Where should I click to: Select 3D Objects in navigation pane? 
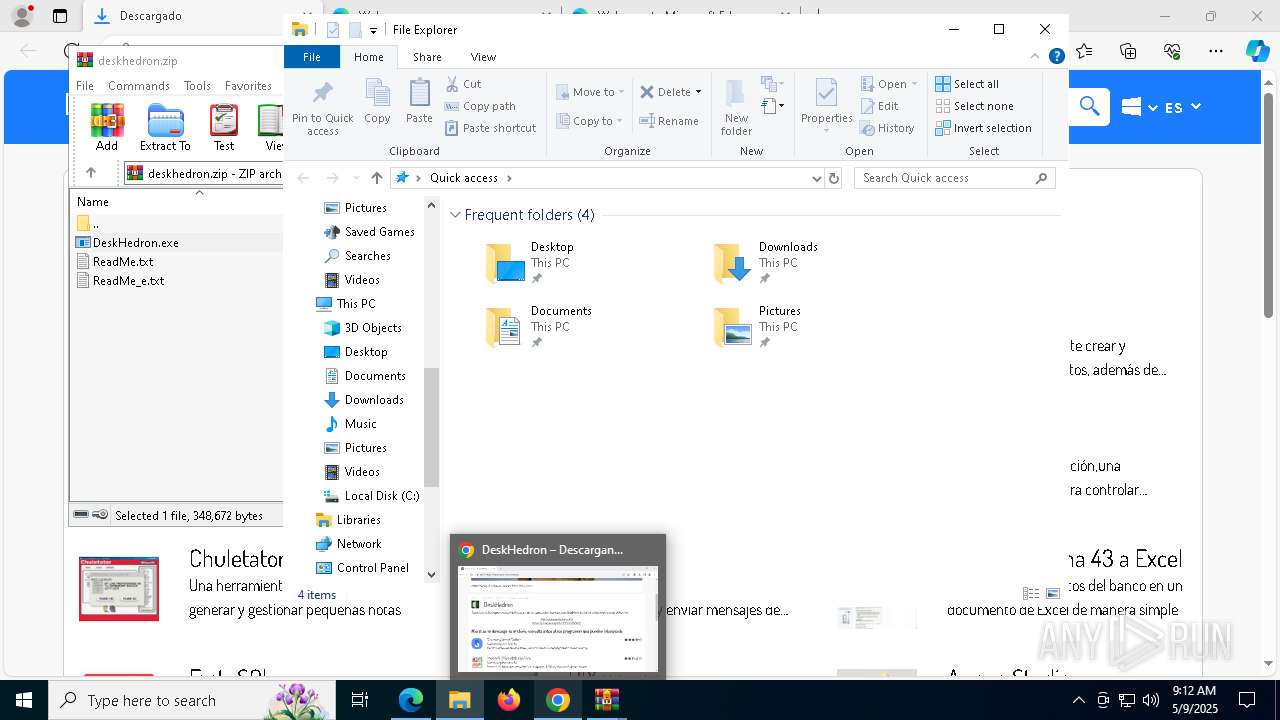[x=363, y=328]
